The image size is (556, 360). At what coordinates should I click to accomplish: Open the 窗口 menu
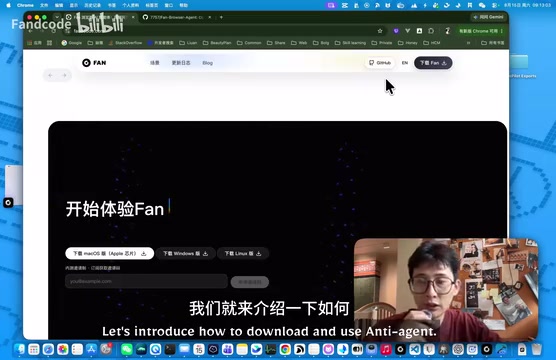pyautogui.click(x=169, y=5)
